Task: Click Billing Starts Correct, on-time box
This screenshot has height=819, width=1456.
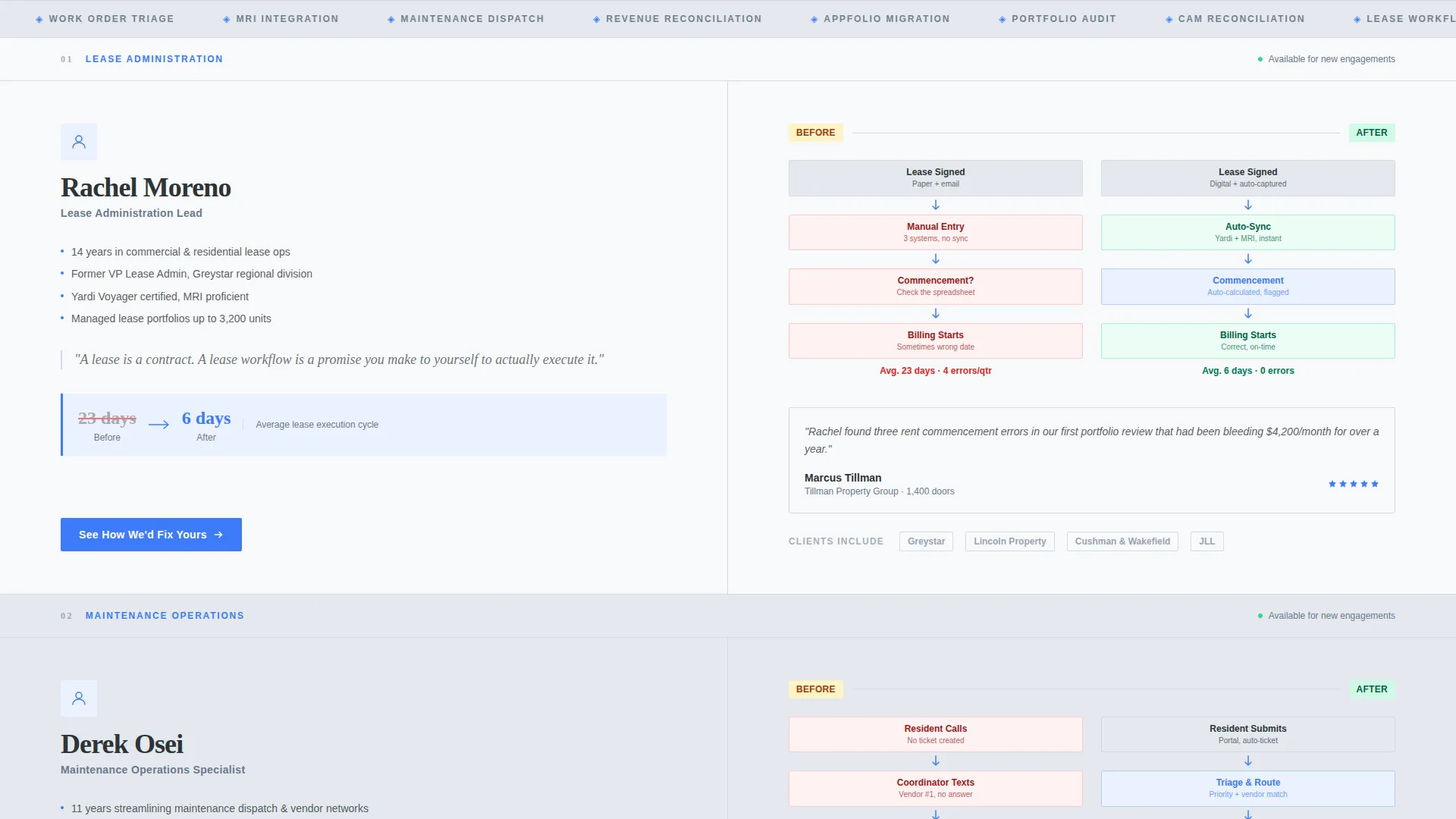Action: click(1248, 340)
